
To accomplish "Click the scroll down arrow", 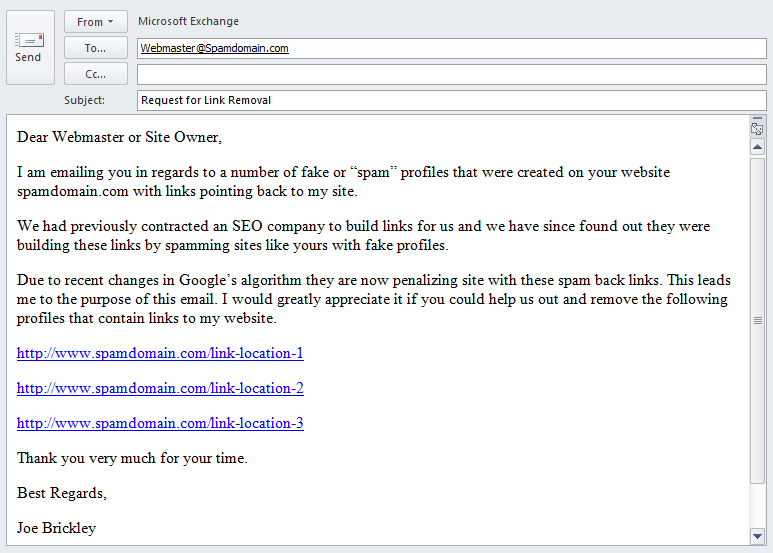I will click(x=757, y=536).
